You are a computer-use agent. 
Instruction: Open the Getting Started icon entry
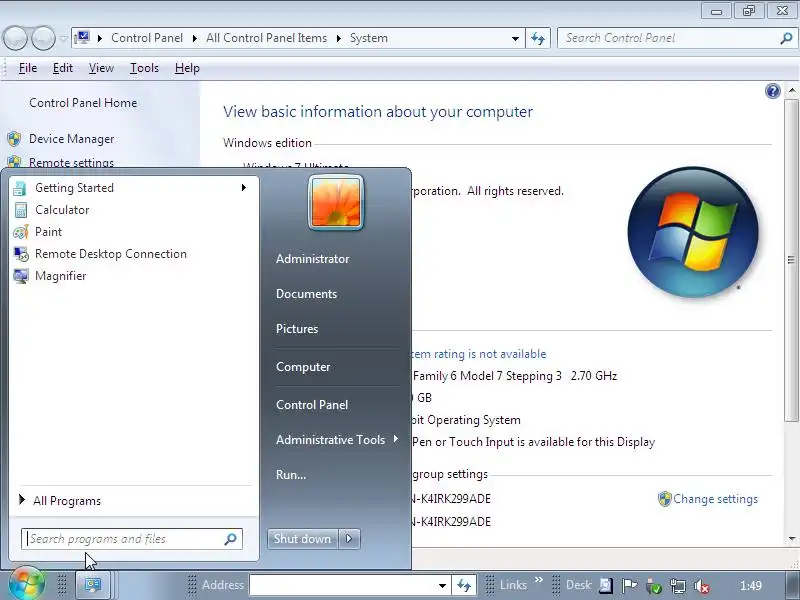(x=20, y=188)
